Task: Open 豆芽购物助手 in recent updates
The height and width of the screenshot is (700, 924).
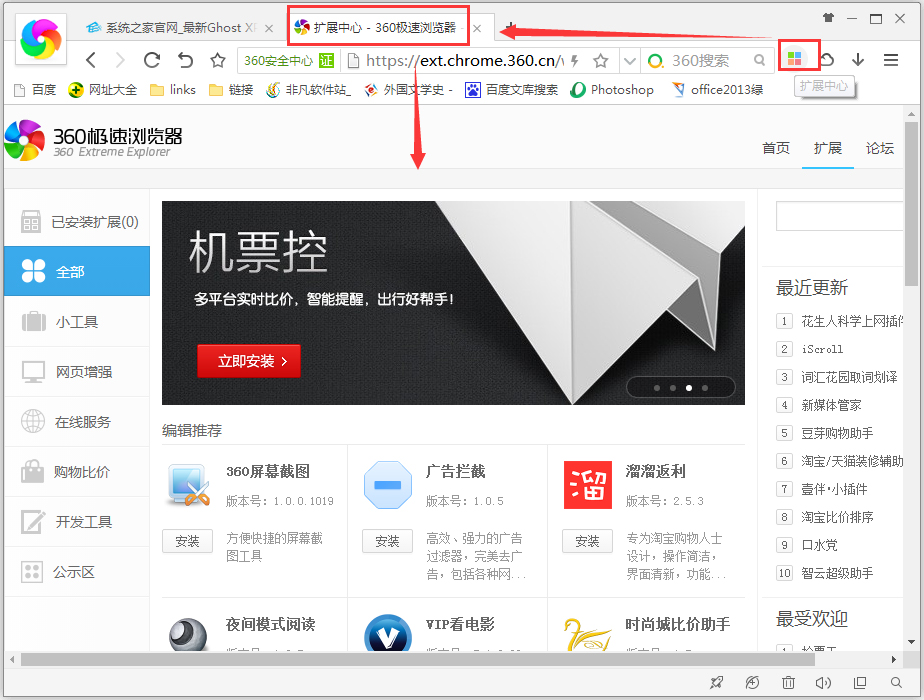Action: pyautogui.click(x=837, y=433)
